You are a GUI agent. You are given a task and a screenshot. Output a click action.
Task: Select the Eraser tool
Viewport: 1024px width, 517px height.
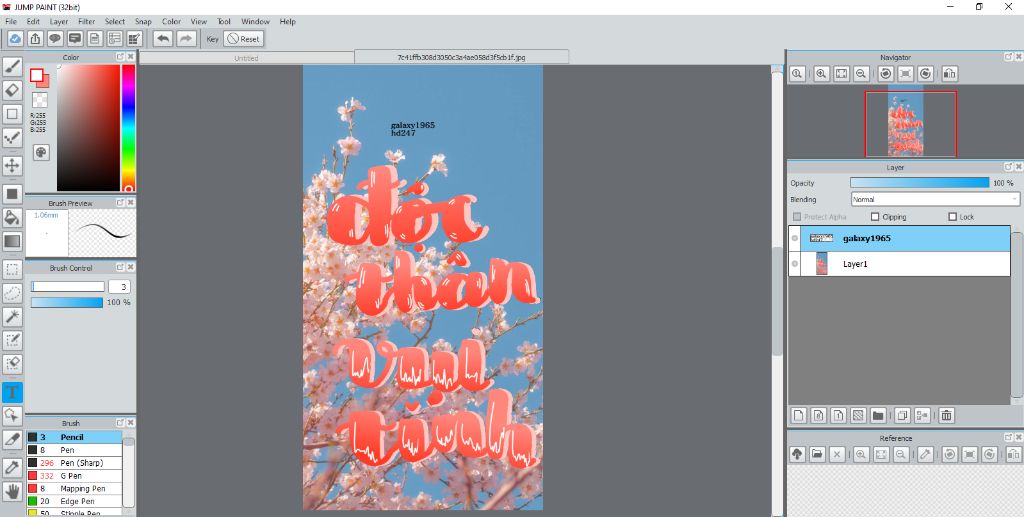tap(12, 89)
